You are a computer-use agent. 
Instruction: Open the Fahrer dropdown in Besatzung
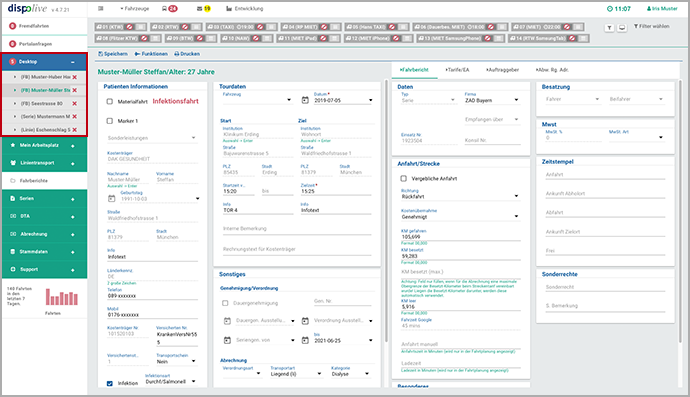tap(573, 99)
